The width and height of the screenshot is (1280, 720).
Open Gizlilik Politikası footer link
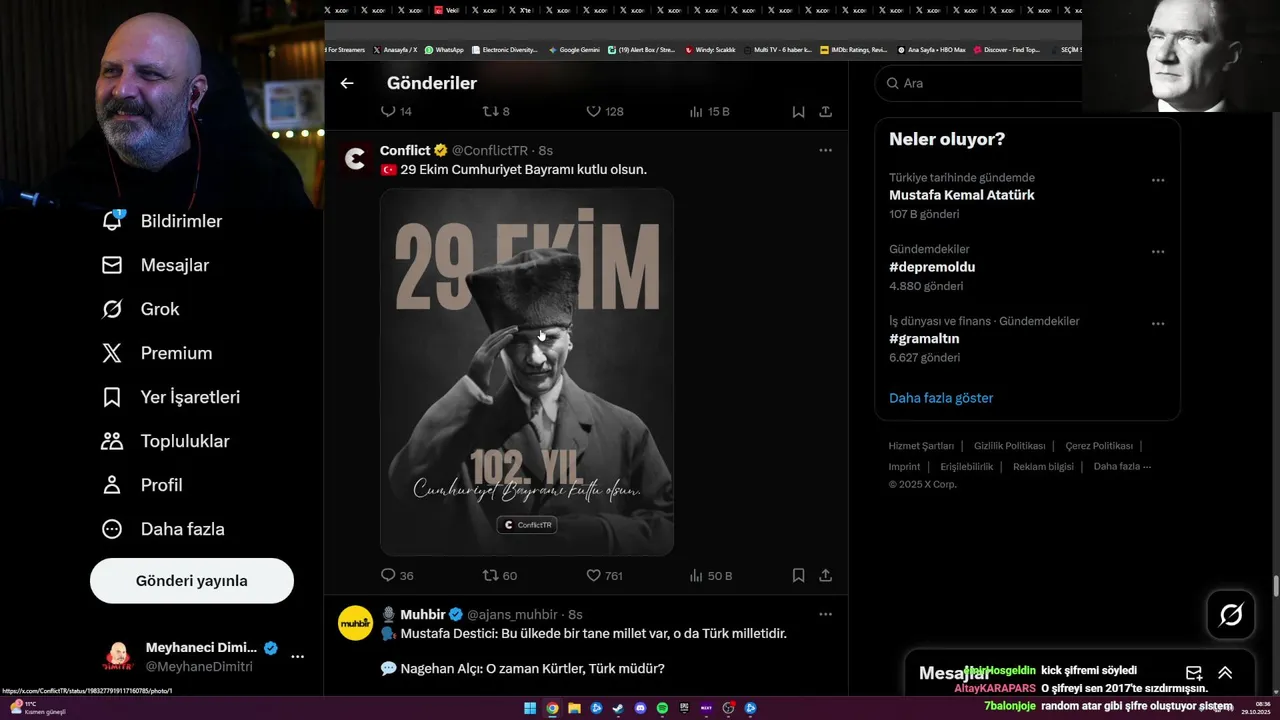1009,446
